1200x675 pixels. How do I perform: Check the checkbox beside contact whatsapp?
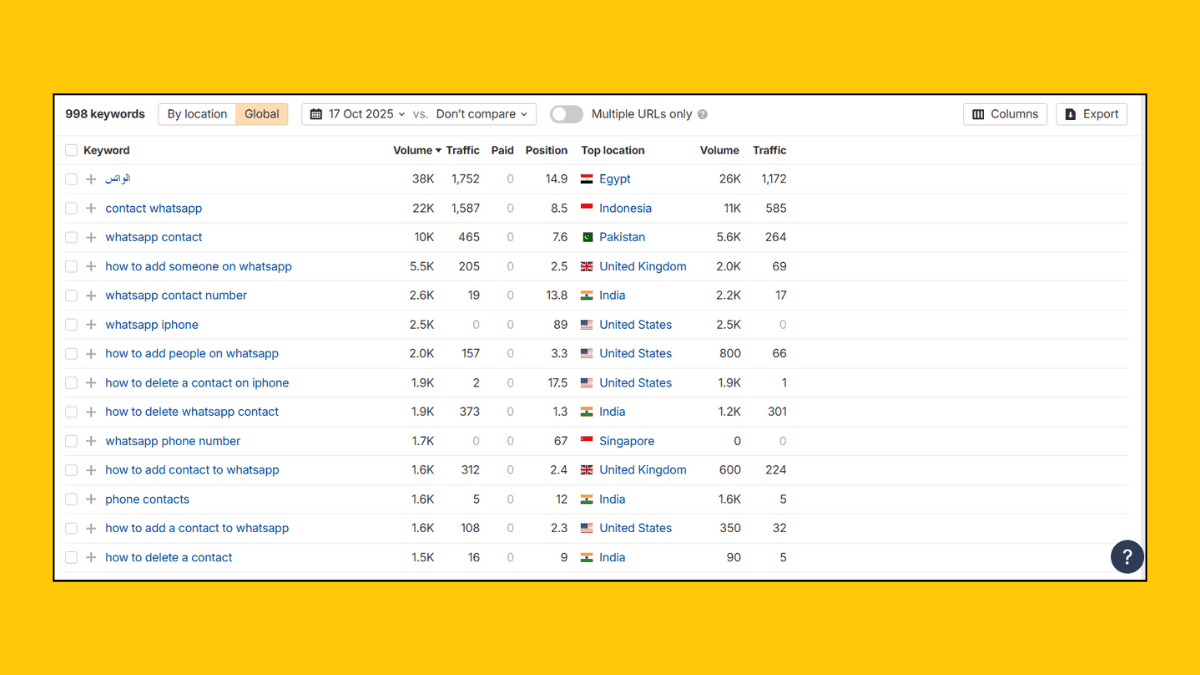tap(70, 208)
